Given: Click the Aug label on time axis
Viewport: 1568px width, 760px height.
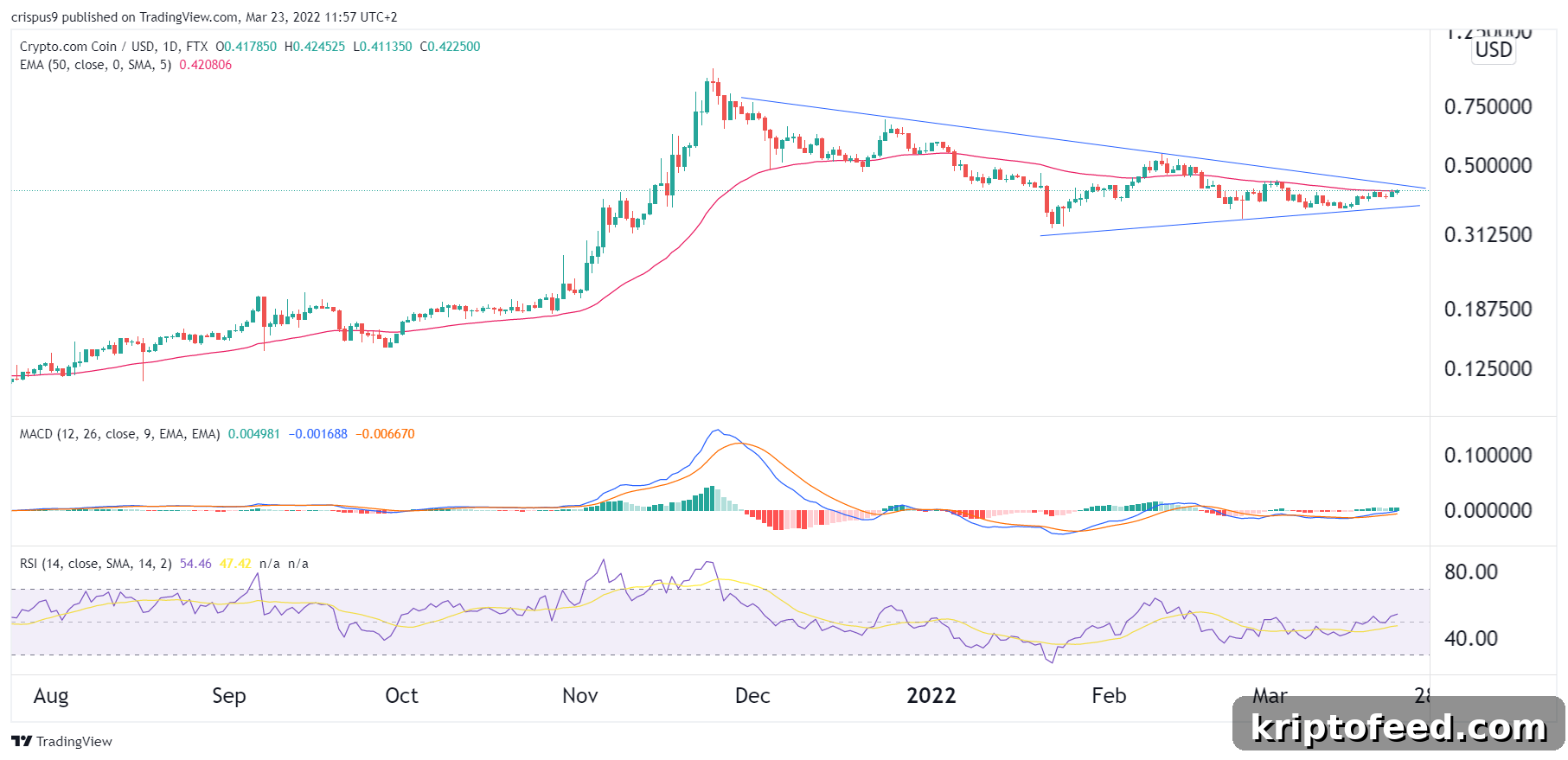Looking at the screenshot, I should tap(51, 696).
